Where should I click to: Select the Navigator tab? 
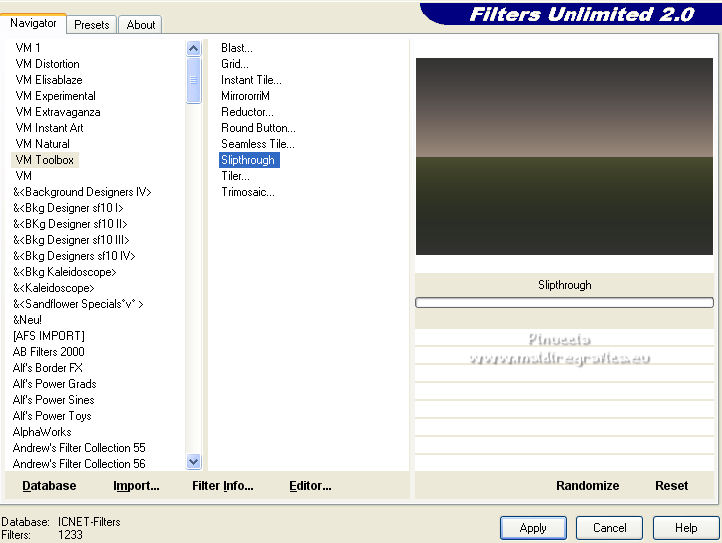point(33,23)
